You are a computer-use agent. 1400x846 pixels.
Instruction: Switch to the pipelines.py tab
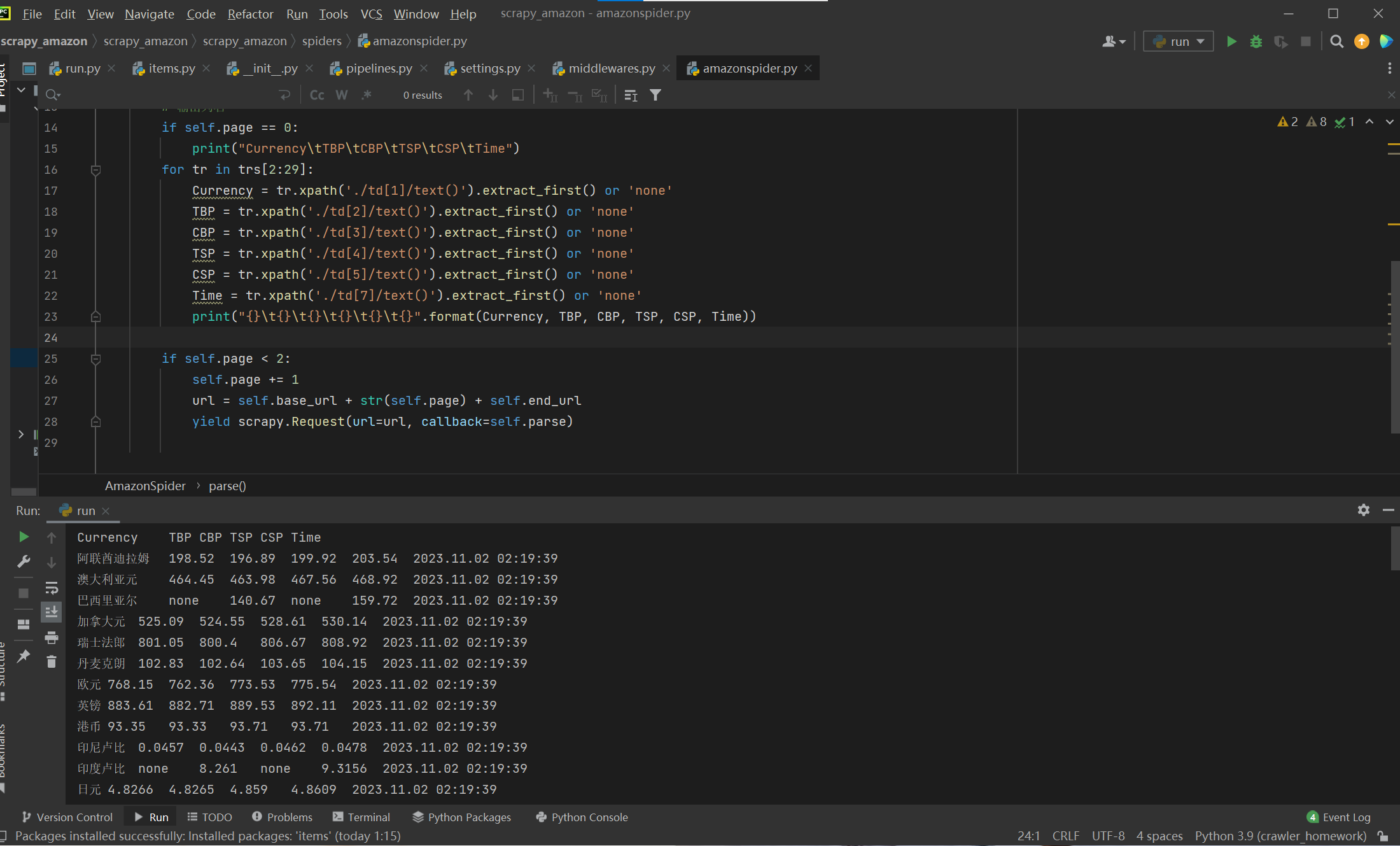[379, 68]
